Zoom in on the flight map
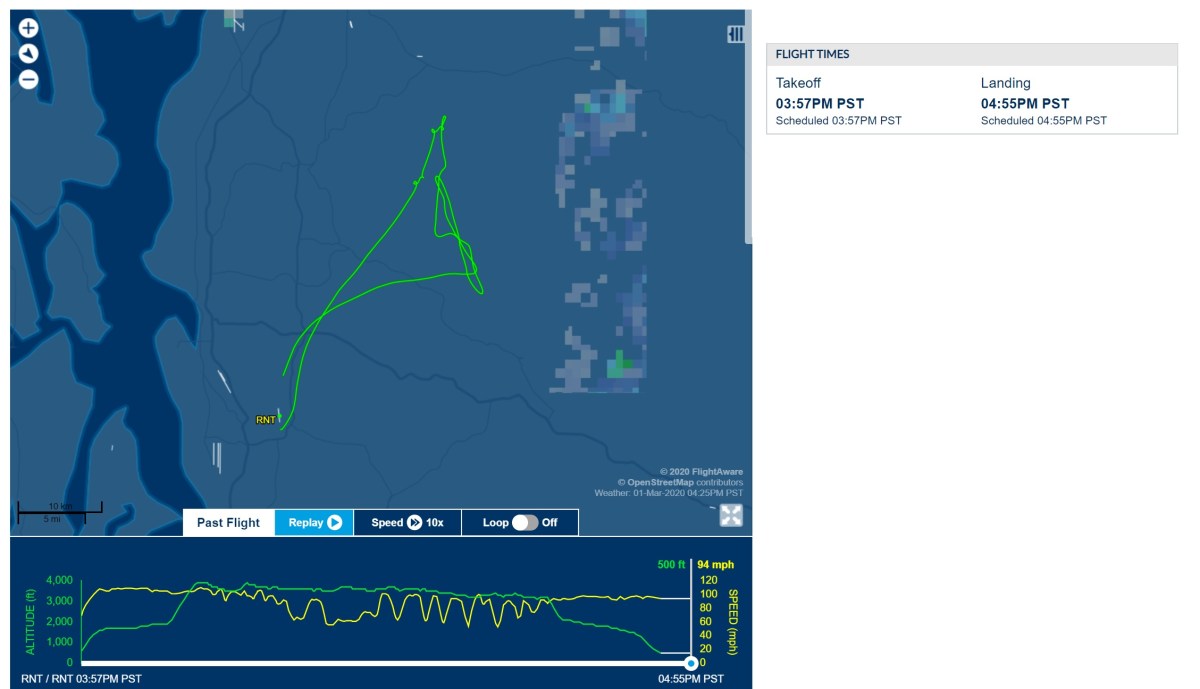 (28, 28)
